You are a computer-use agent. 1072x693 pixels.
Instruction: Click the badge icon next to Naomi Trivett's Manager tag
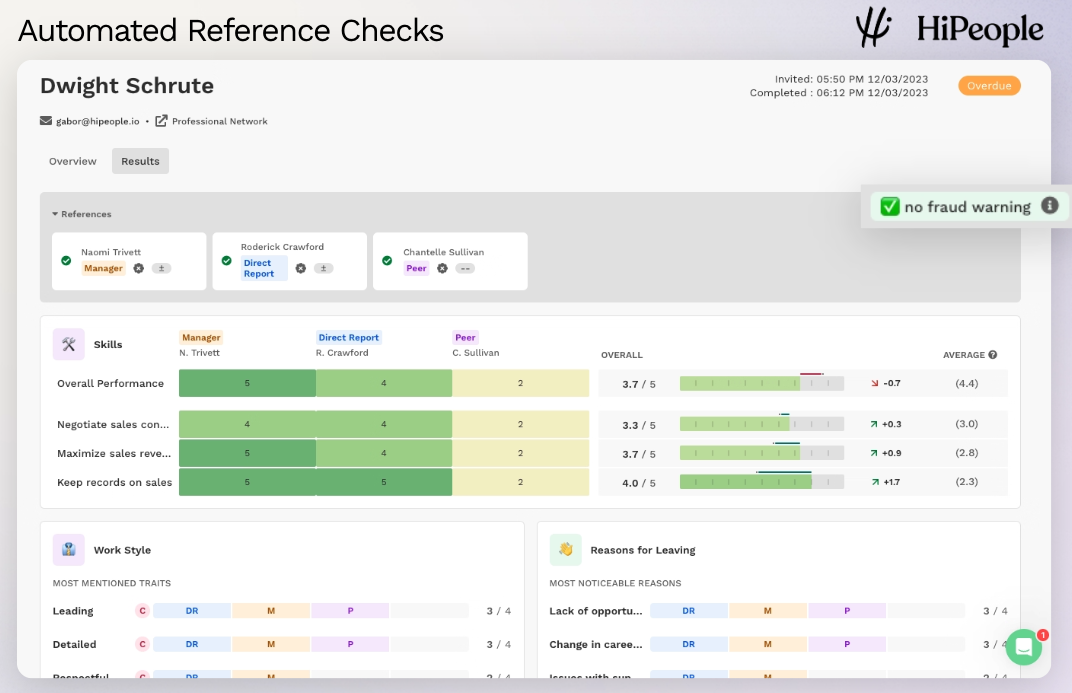(139, 268)
